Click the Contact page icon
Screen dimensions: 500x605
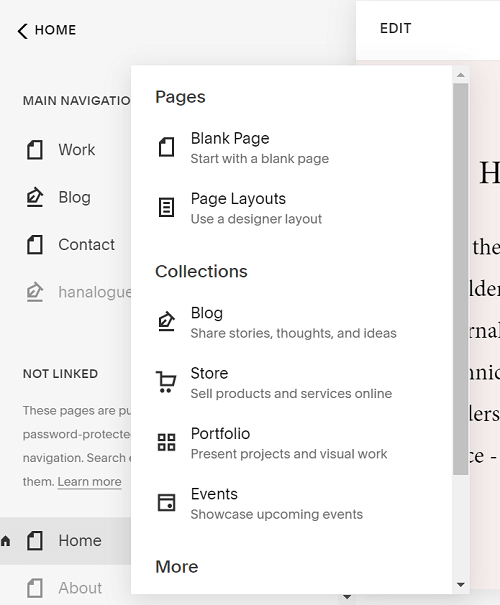click(x=35, y=245)
